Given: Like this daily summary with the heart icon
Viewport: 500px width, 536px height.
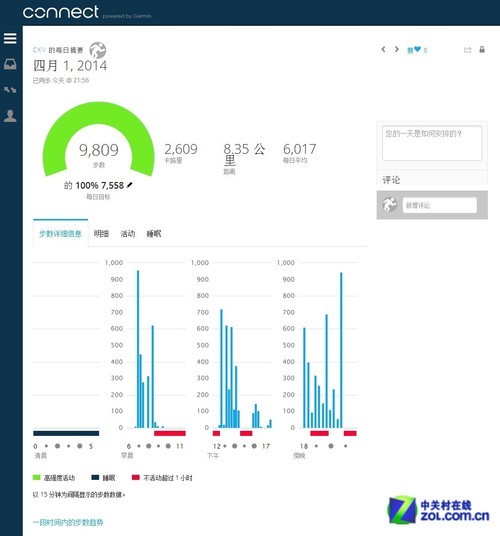Looking at the screenshot, I should click(x=417, y=50).
